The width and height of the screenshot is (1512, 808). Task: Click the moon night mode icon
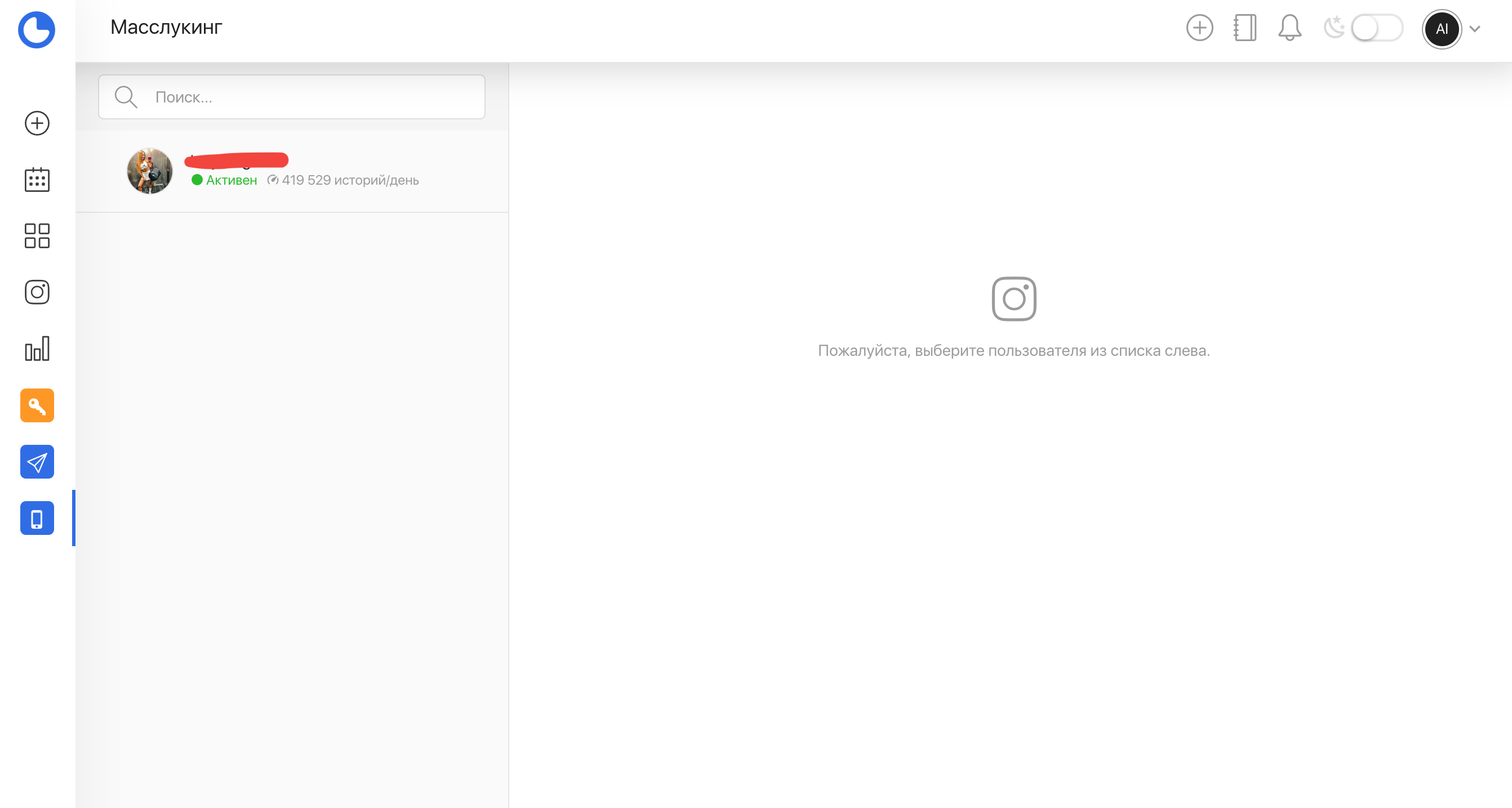tap(1334, 28)
